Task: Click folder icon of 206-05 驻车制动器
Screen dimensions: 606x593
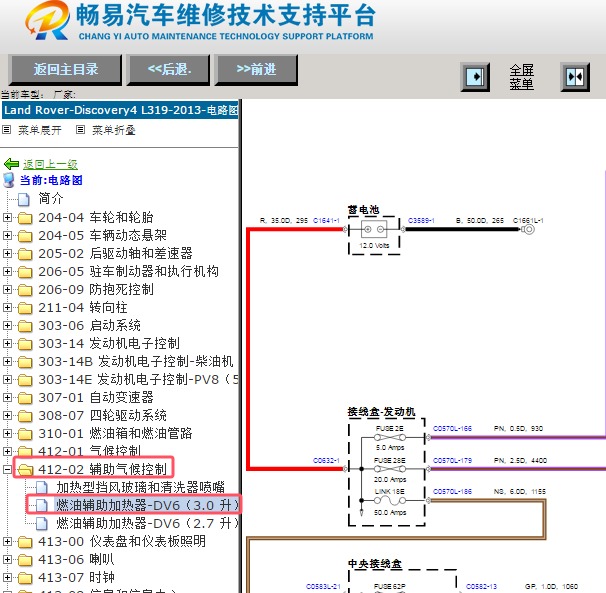Action: 25,272
